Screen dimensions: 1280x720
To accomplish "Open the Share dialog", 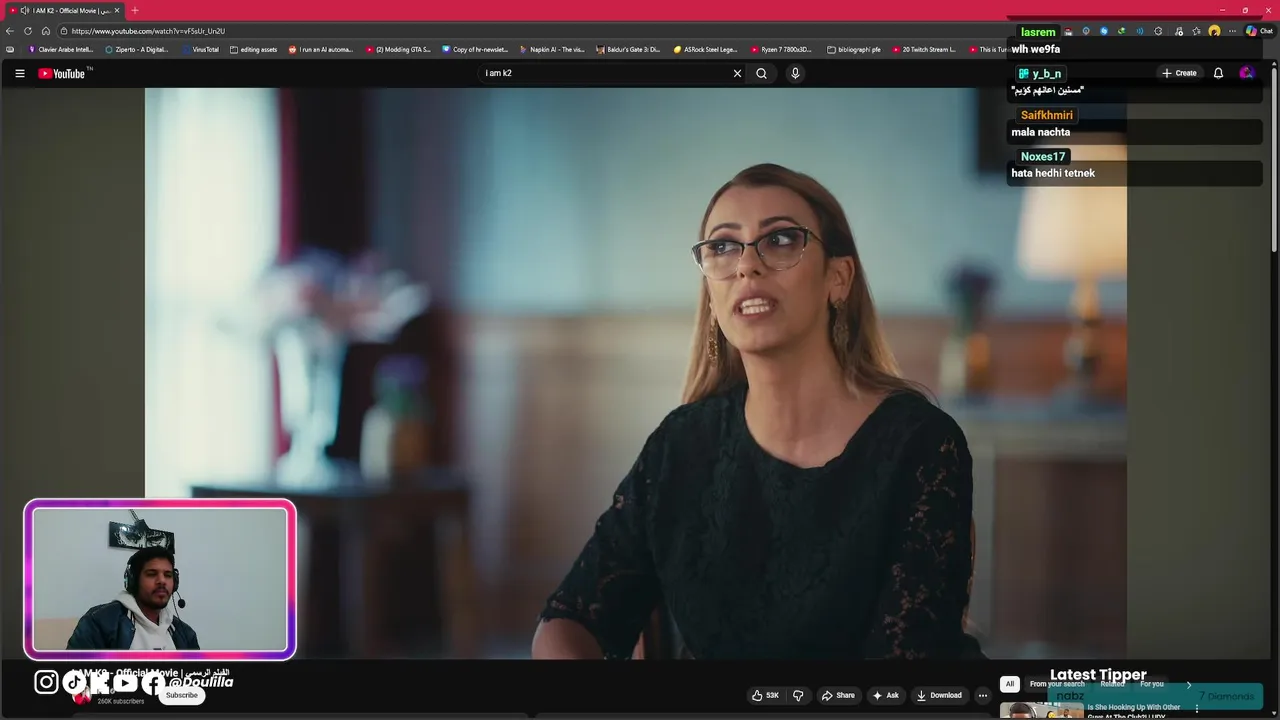I will [x=838, y=695].
